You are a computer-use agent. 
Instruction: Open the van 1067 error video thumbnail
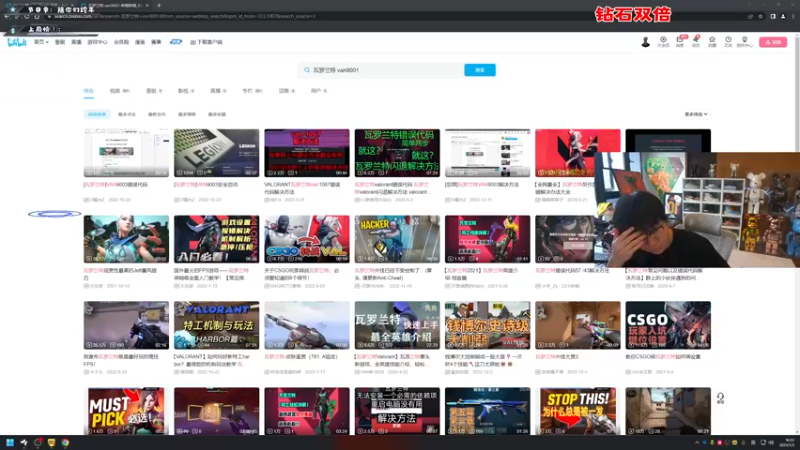coord(307,153)
